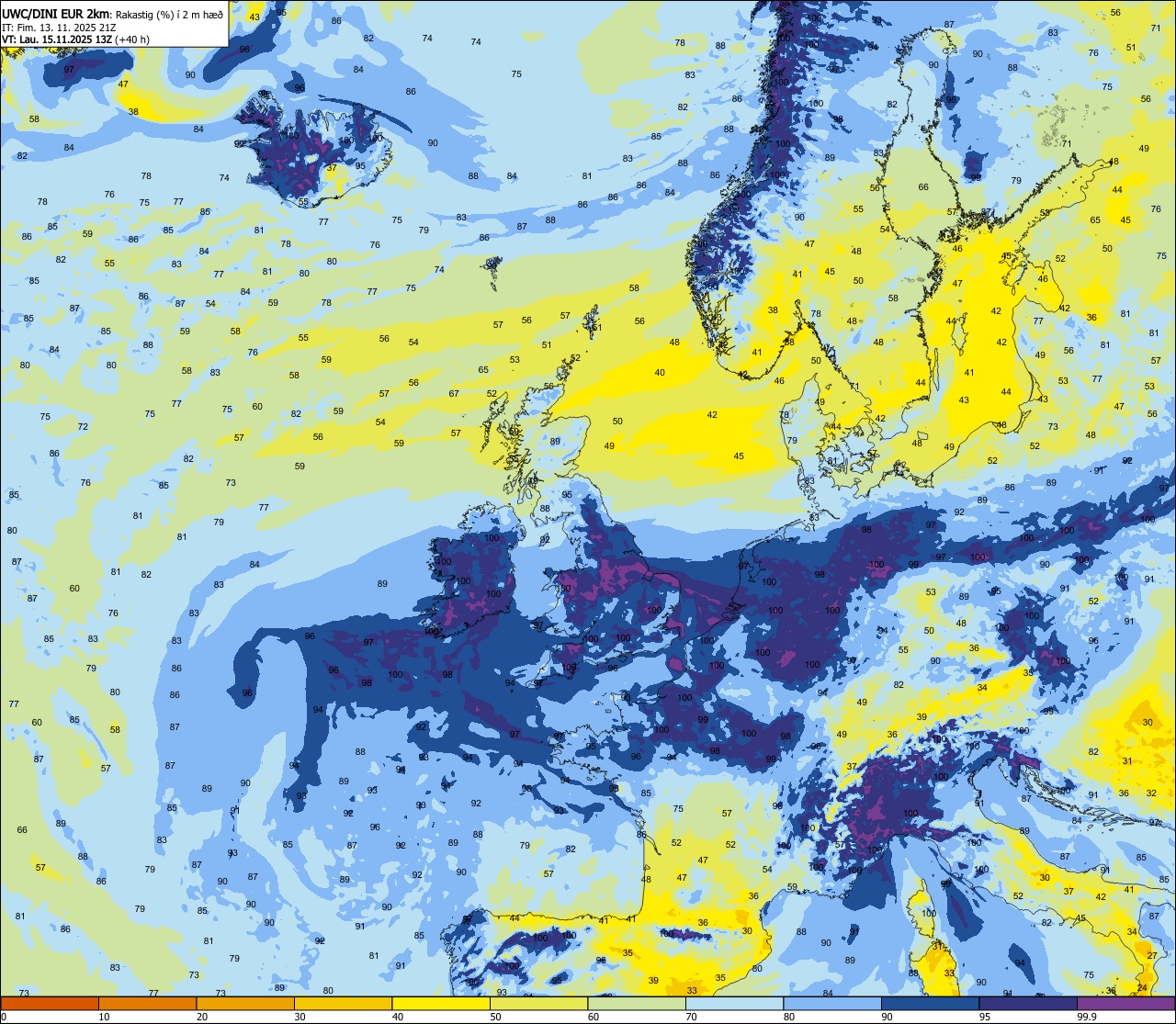Viewport: 1176px width, 1024px height.
Task: Select the bright yellow 40–50 legend segment
Action: point(441,1003)
